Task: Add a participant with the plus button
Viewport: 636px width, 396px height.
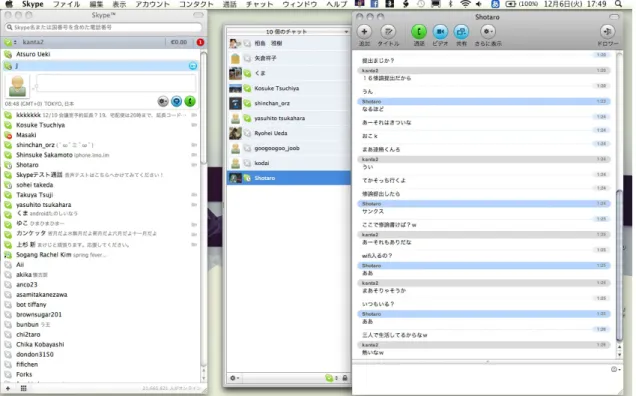Action: pyautogui.click(x=364, y=32)
